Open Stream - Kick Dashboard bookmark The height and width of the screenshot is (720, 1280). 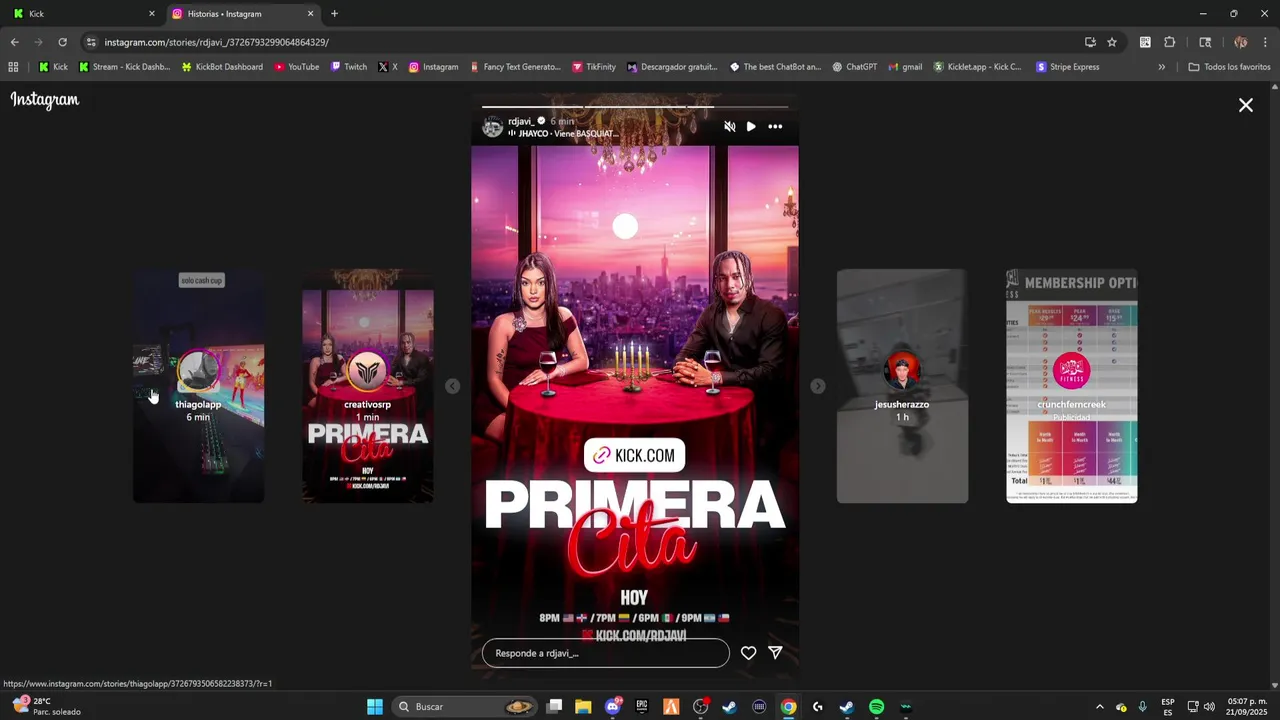125,67
